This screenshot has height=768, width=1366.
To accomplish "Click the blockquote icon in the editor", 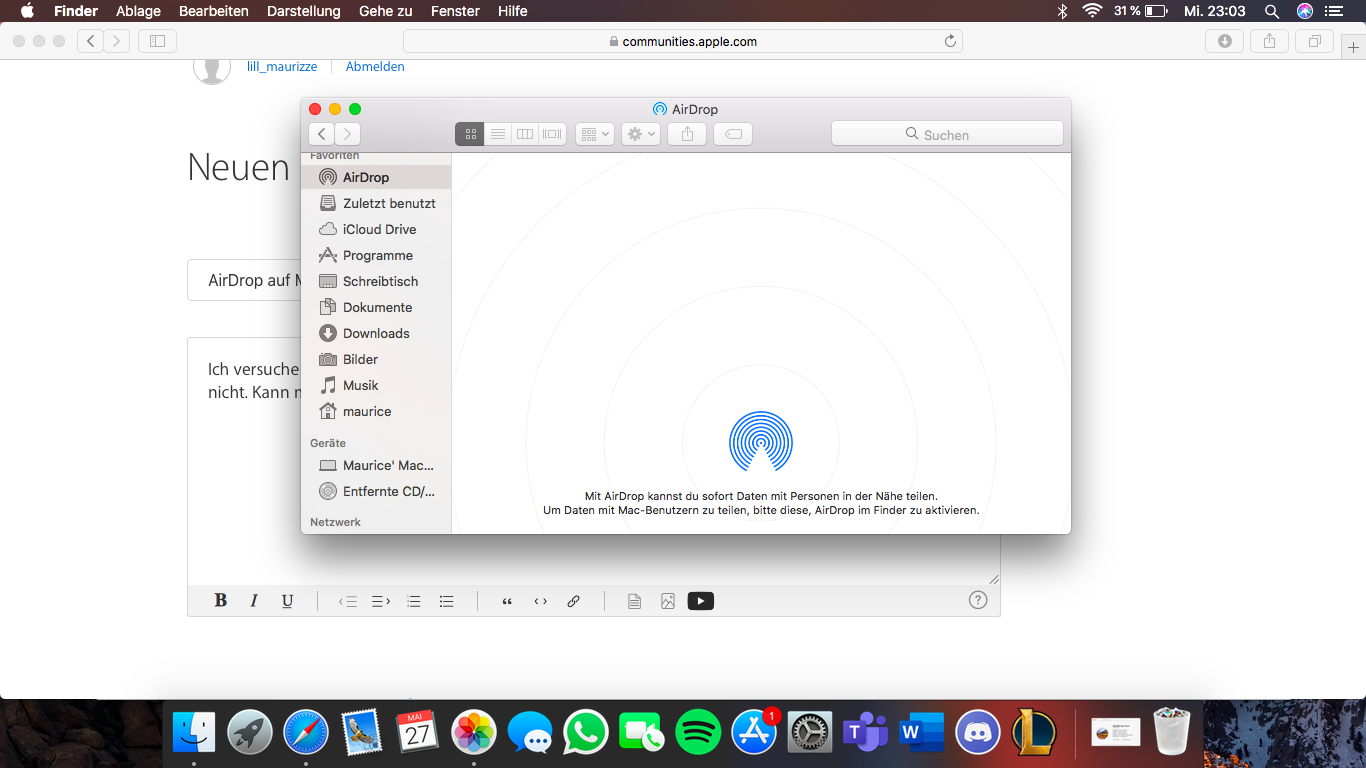I will pos(507,601).
